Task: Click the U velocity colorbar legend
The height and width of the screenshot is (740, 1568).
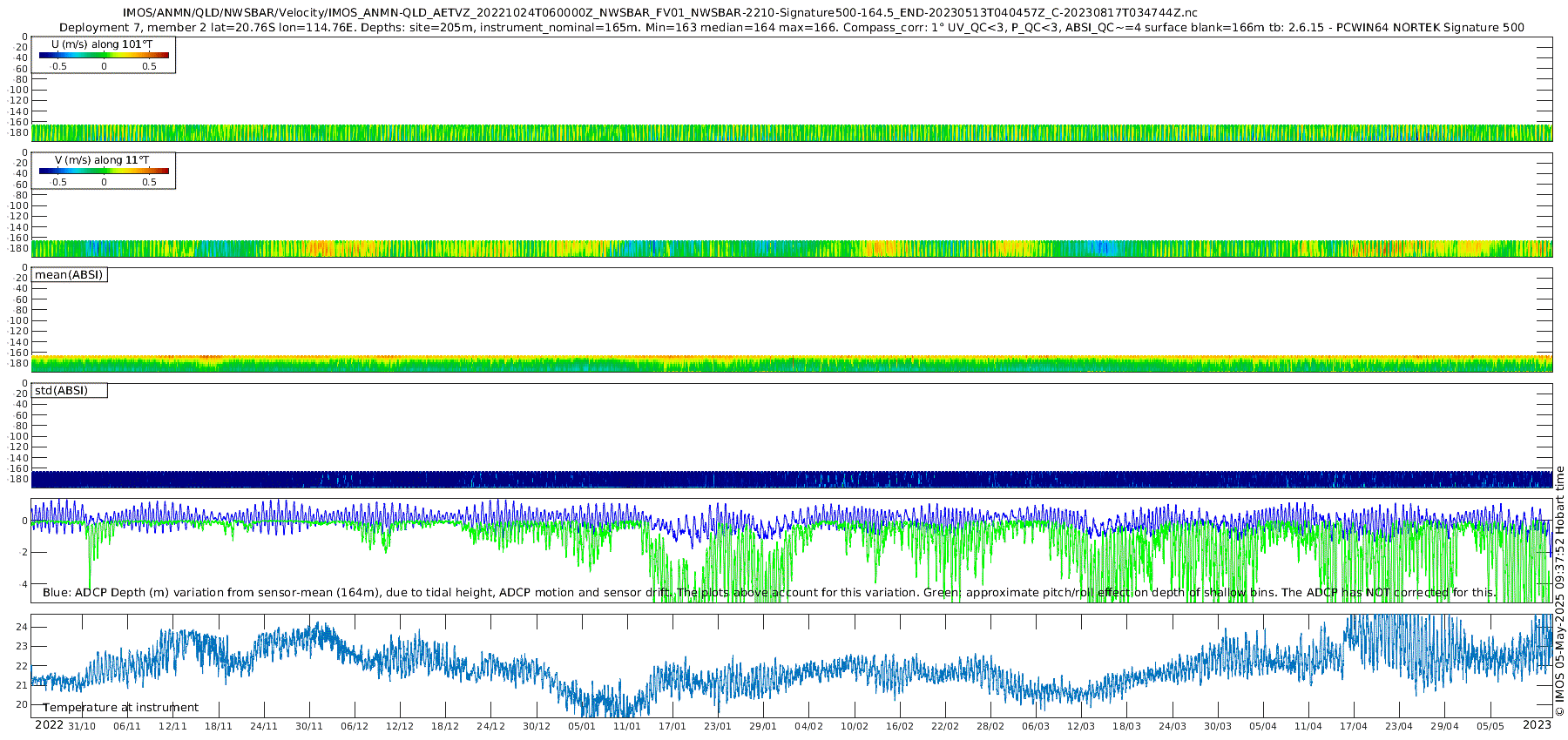Action: point(104,56)
